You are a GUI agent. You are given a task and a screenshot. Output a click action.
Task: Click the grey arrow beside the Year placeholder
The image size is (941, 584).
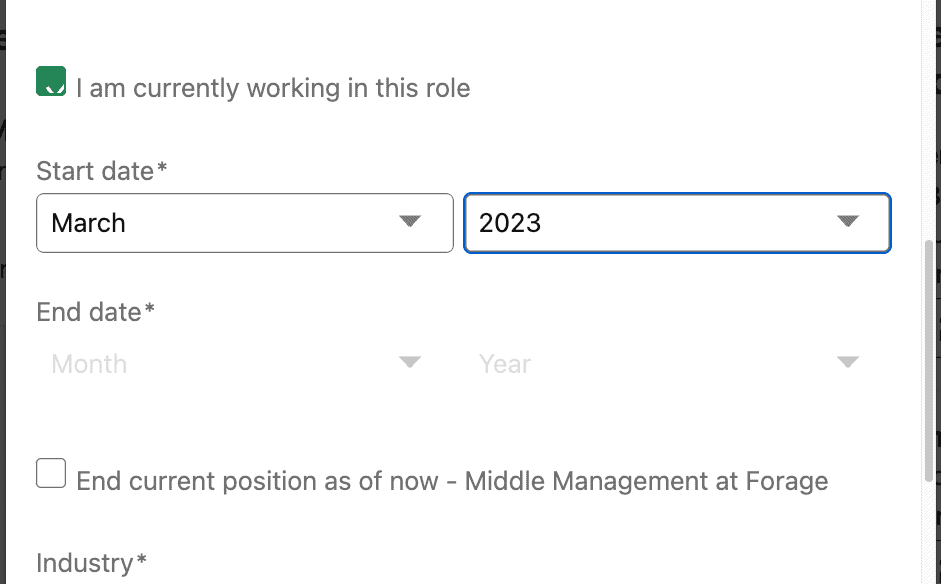point(847,362)
